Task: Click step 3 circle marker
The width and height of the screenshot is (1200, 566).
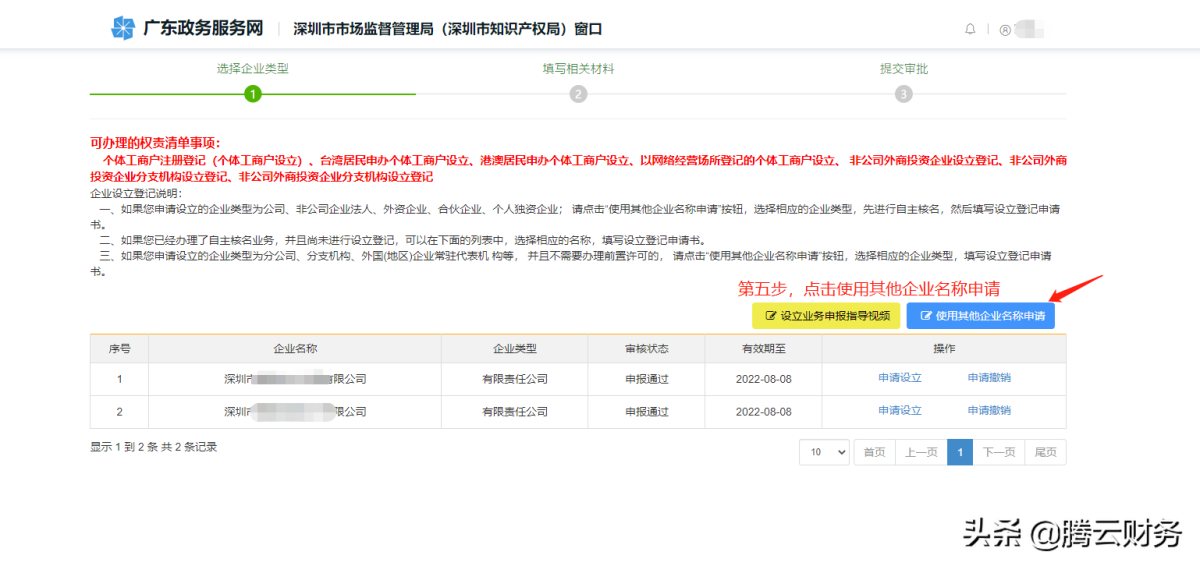Action: 903,94
